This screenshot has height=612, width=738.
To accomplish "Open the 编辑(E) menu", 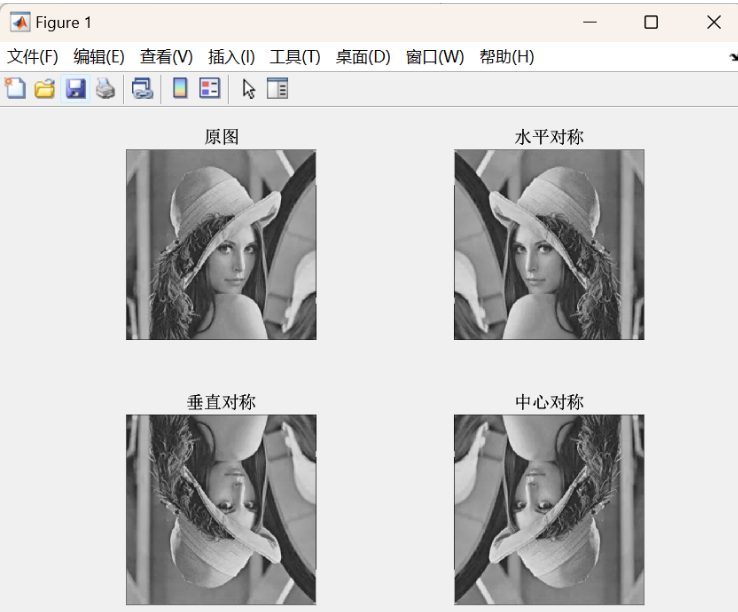I will tap(99, 57).
